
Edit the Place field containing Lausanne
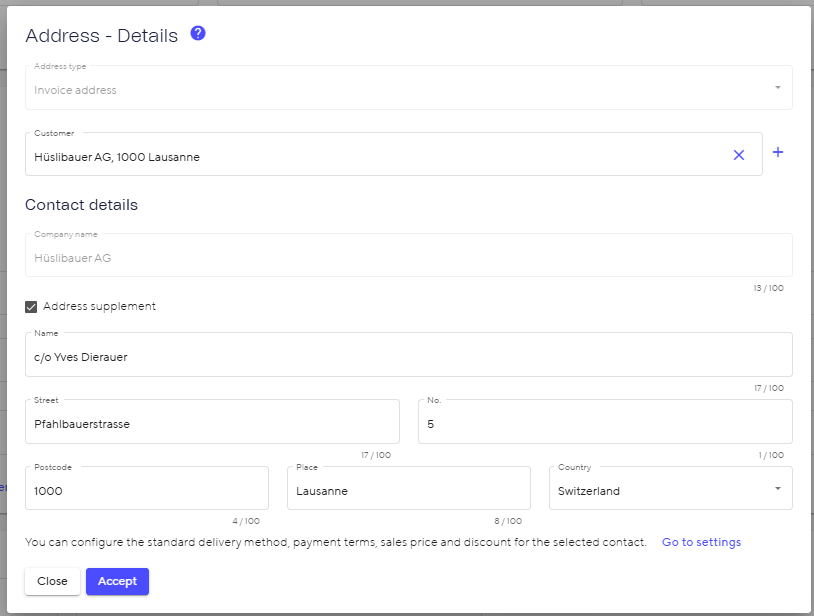coord(408,491)
